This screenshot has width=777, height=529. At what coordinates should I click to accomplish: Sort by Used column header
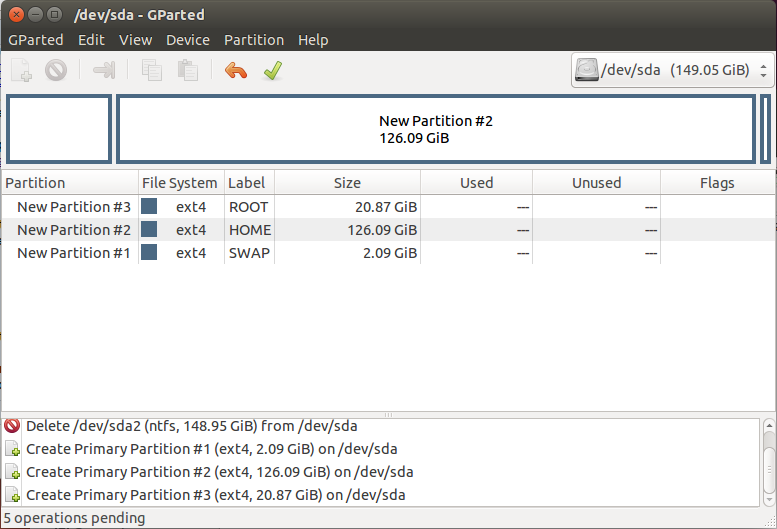coord(476,183)
